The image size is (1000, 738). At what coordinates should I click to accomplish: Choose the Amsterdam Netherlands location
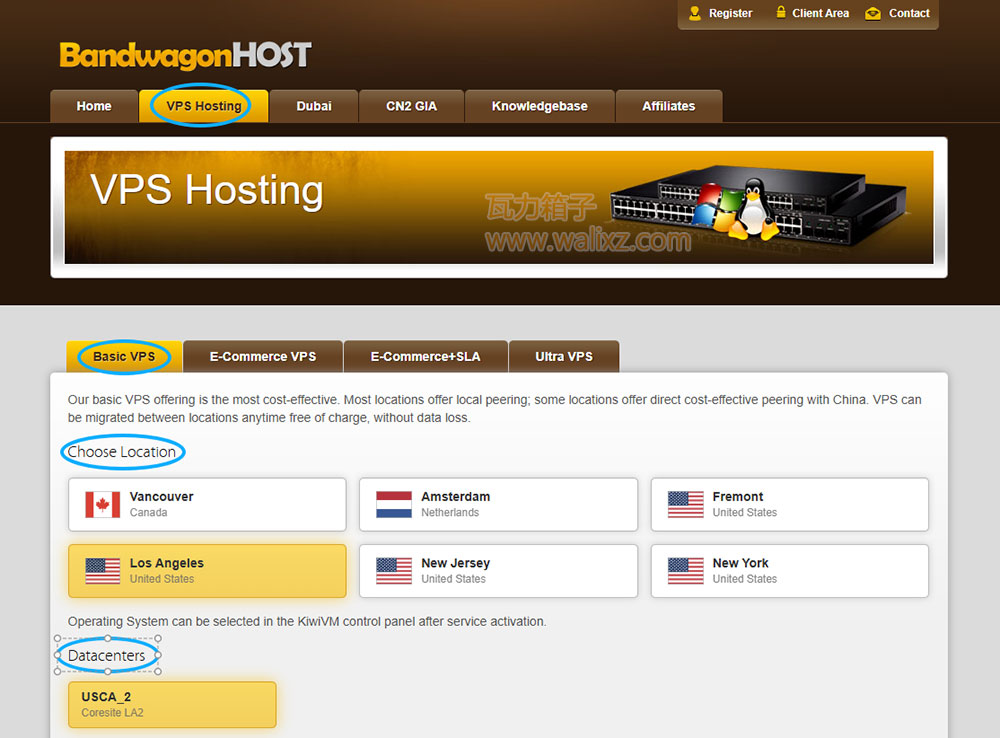click(498, 505)
